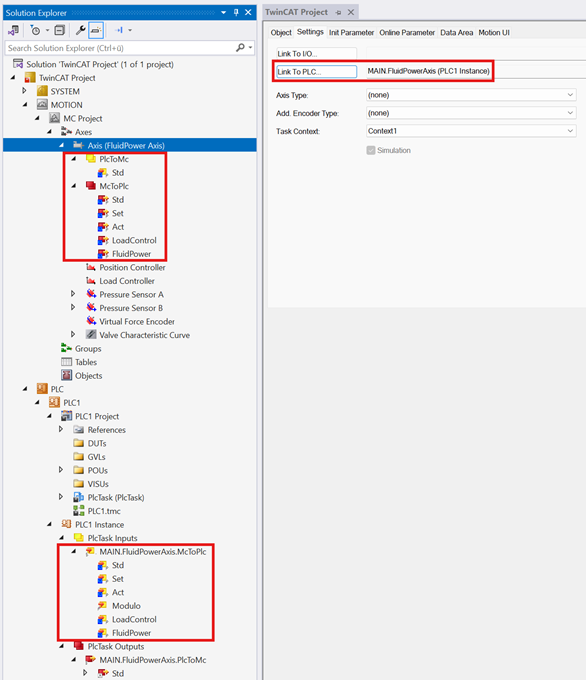Click the Tables icon
Screen dimensions: 586x680
pyautogui.click(x=66, y=362)
